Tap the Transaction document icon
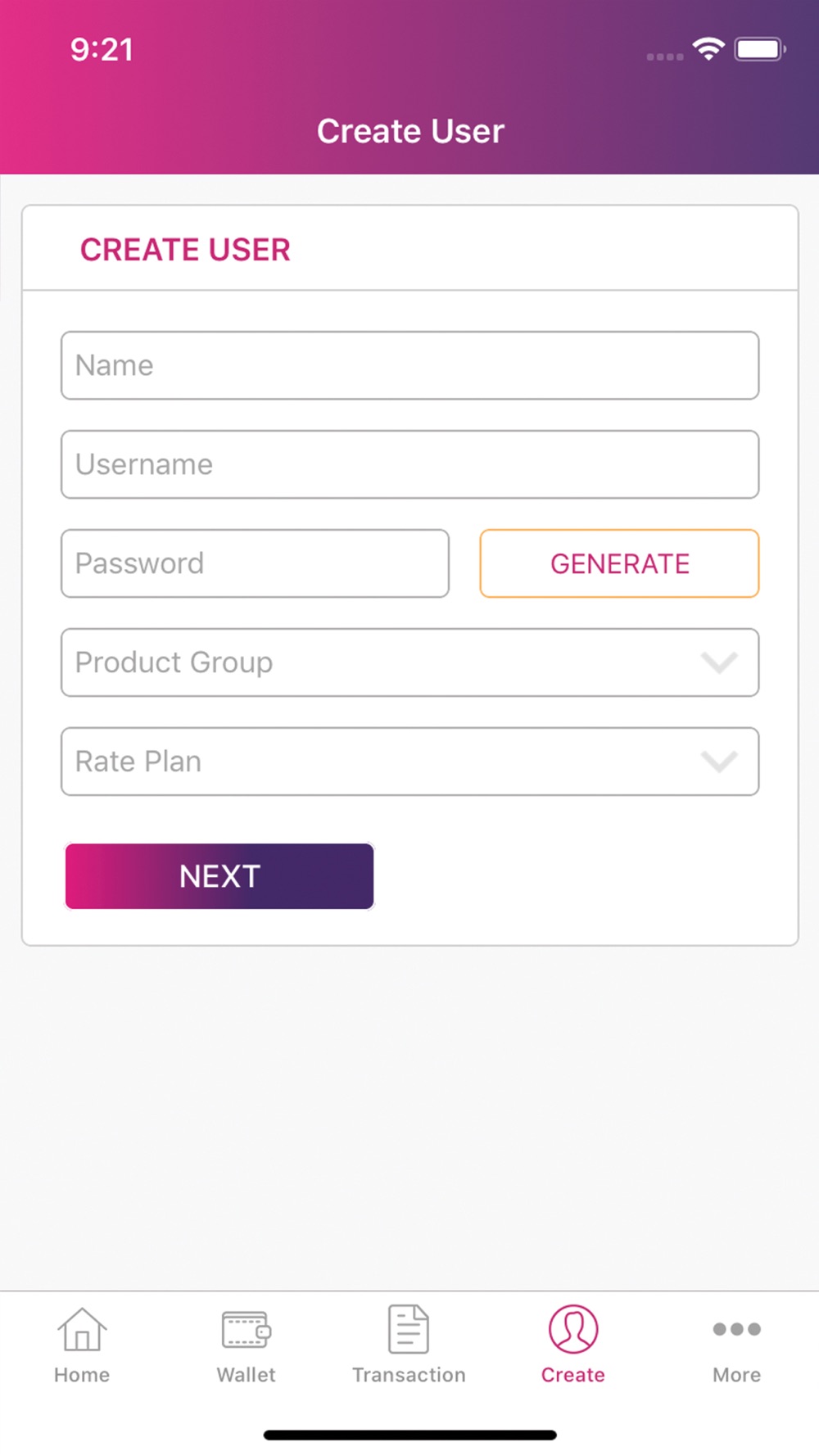Image resolution: width=819 pixels, height=1456 pixels. [x=409, y=1328]
